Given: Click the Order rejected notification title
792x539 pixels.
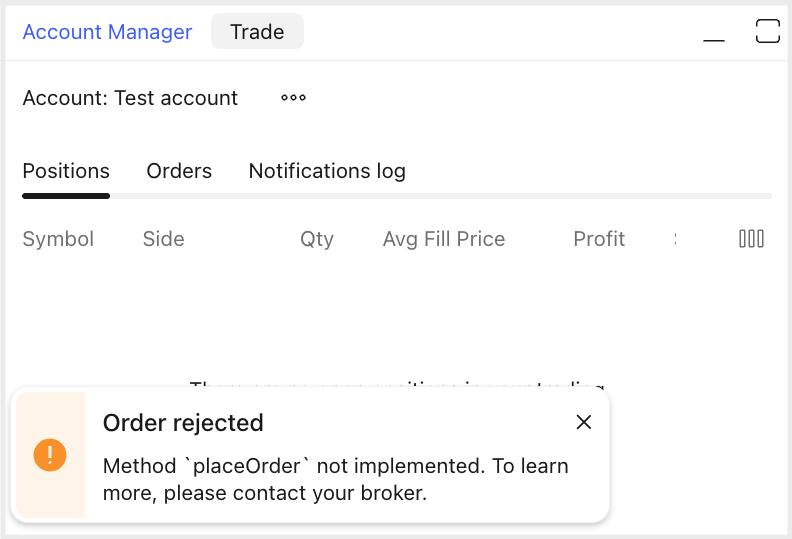Looking at the screenshot, I should tap(183, 423).
